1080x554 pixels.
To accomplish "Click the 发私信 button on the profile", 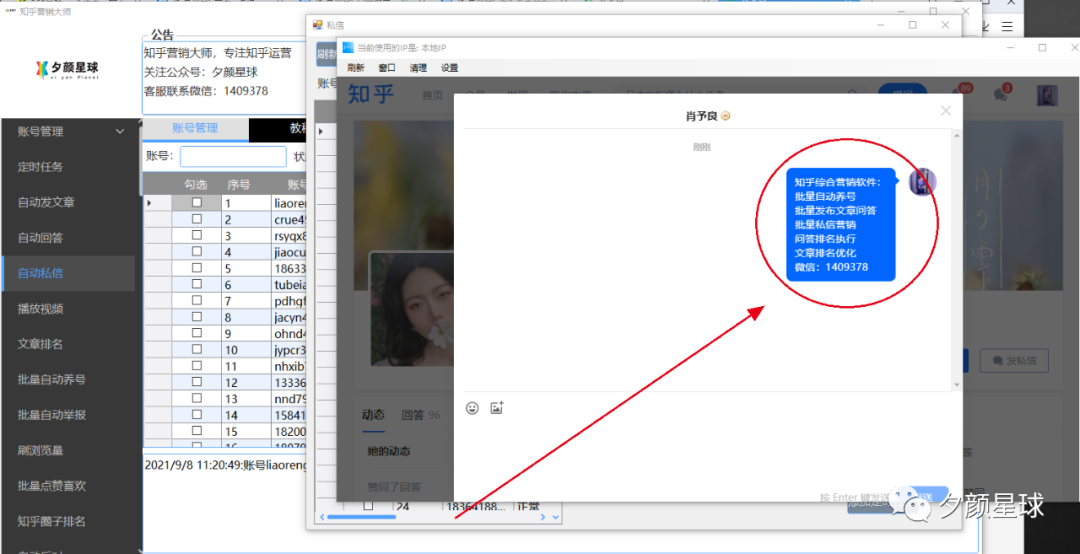I will coord(1015,360).
